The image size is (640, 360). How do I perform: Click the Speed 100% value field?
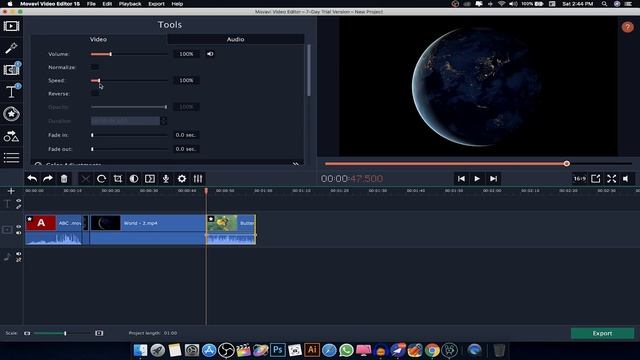pos(186,80)
